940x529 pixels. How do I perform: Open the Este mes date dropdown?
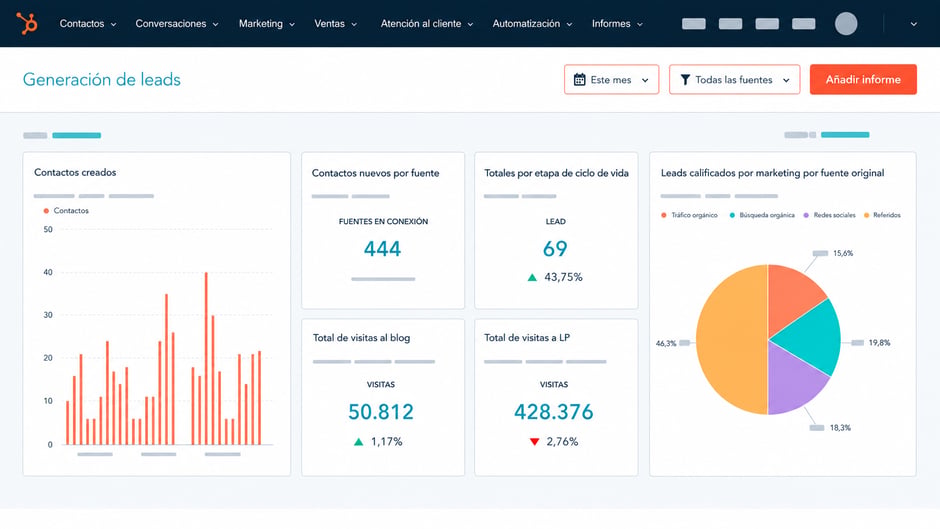coord(611,79)
